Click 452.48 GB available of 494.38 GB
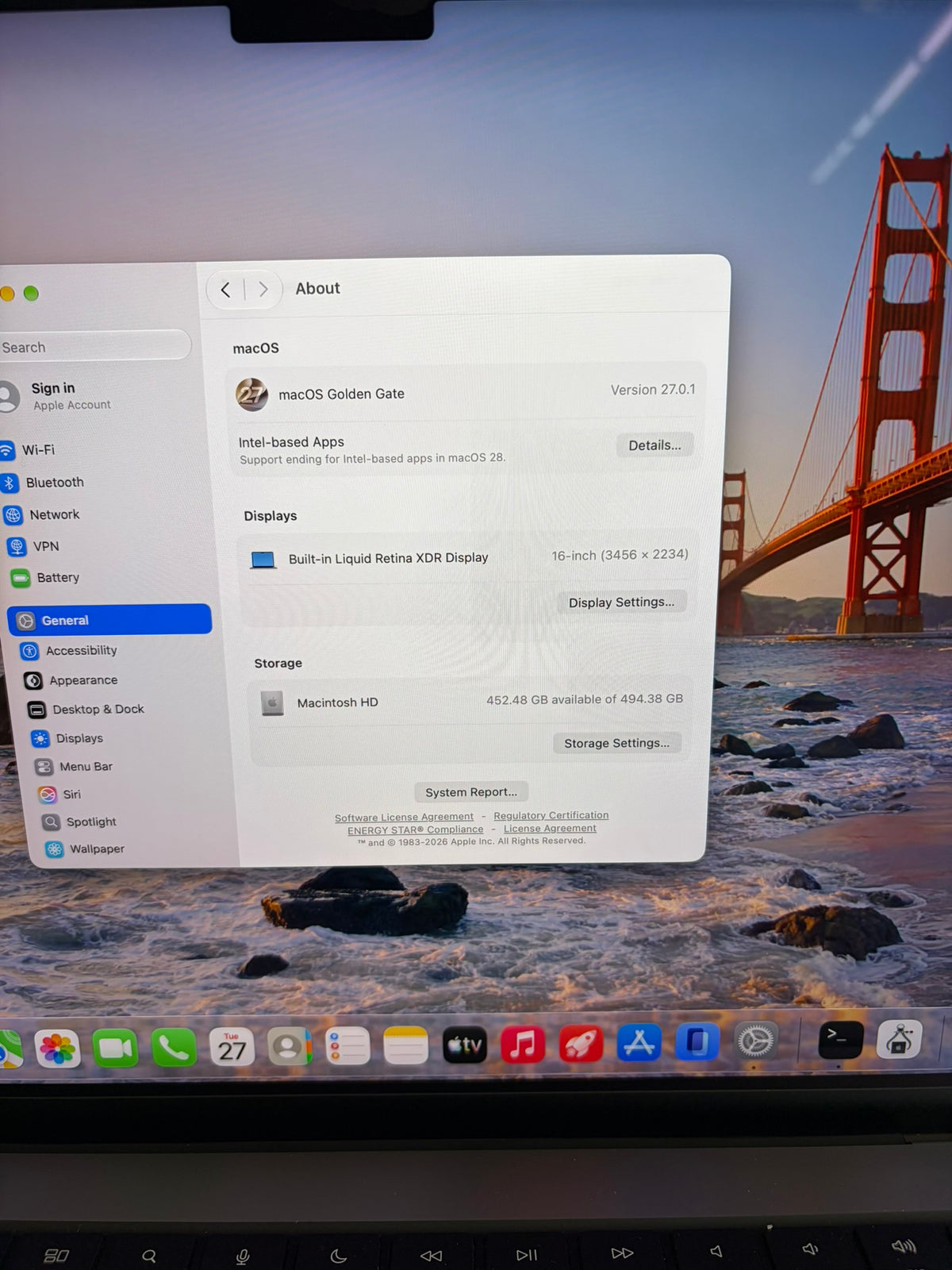 584,699
